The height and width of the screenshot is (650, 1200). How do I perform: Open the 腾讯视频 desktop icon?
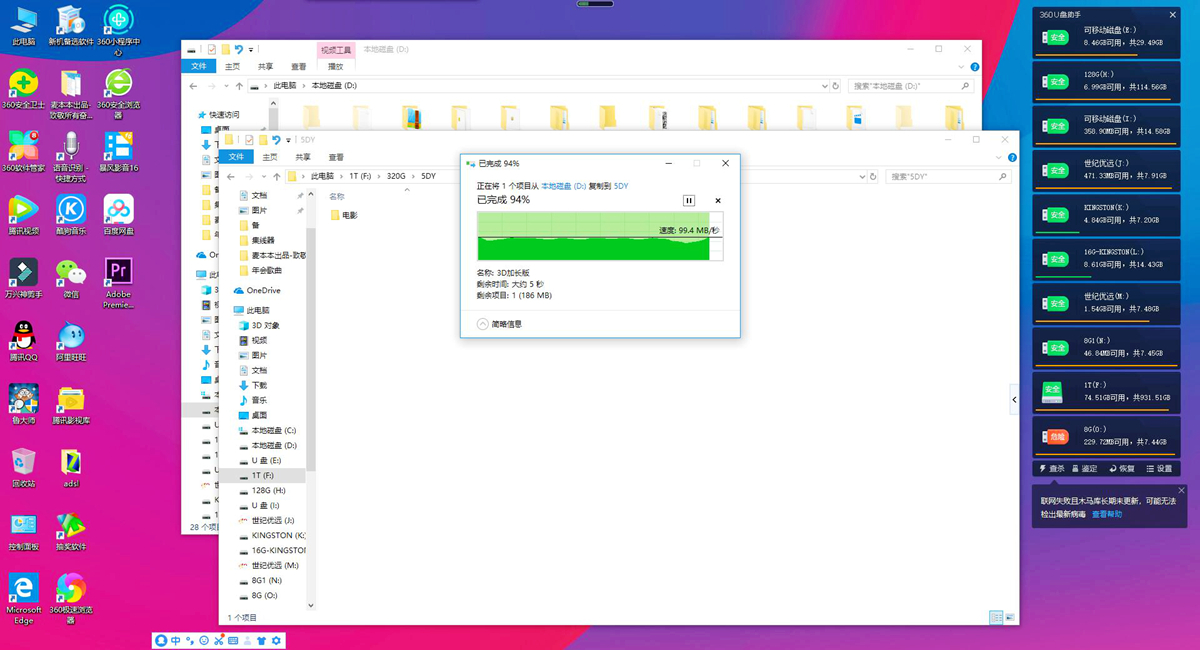coord(23,215)
